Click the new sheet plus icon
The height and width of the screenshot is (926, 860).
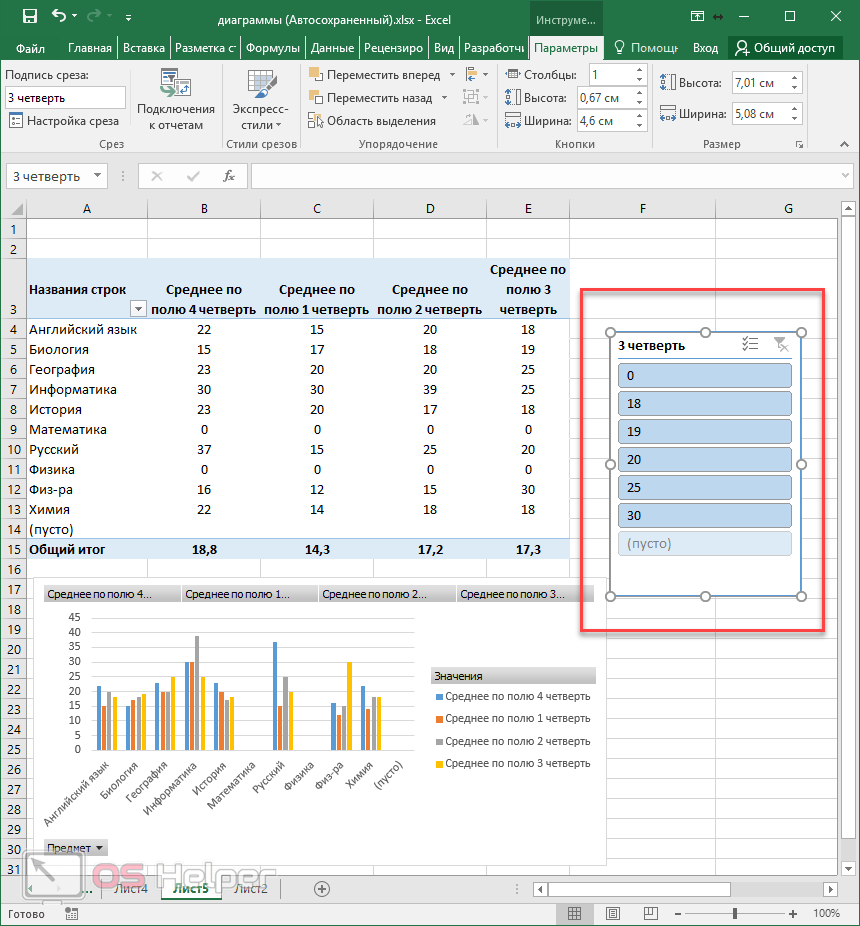pyautogui.click(x=322, y=888)
